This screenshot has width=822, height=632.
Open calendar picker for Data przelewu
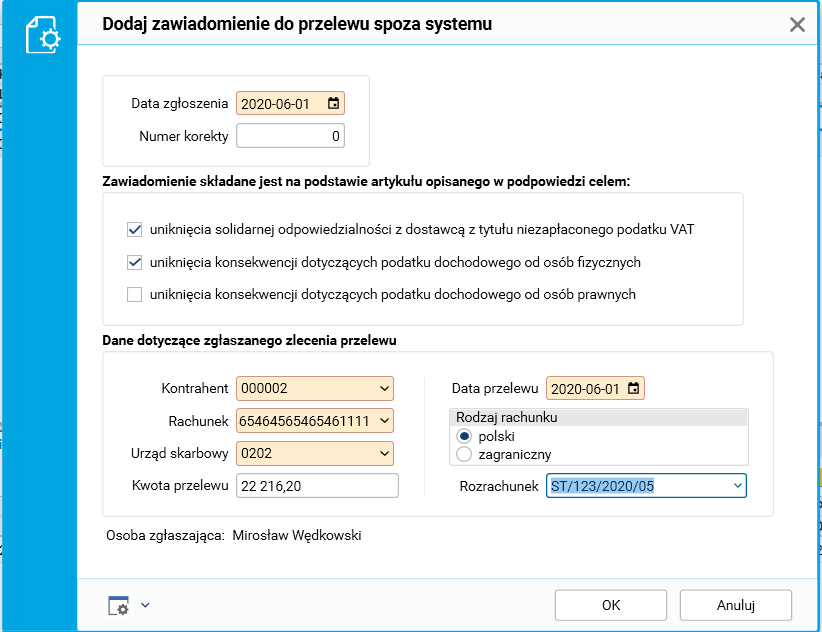[634, 388]
